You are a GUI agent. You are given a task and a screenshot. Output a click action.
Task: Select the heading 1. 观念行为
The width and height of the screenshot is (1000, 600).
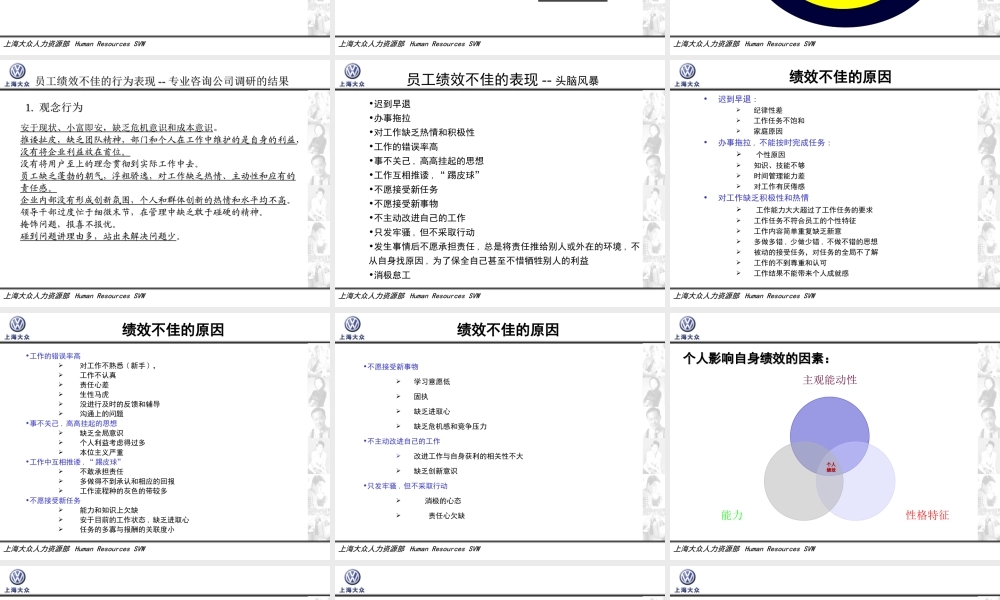coord(54,107)
